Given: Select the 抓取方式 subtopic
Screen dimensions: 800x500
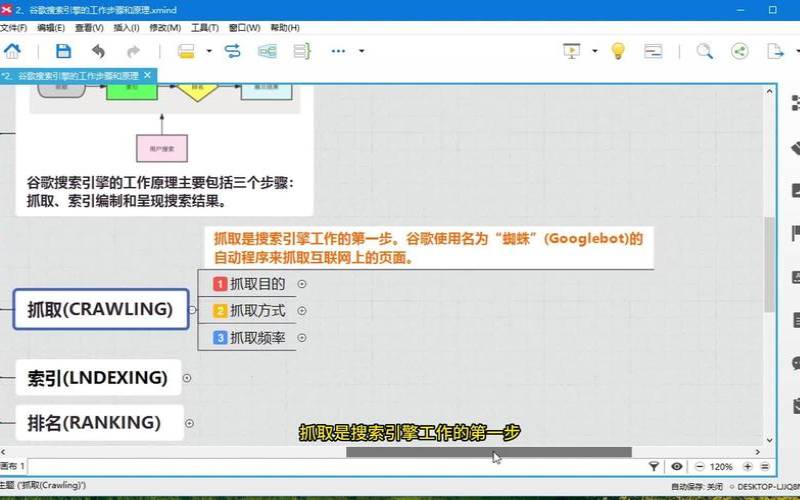Looking at the screenshot, I should click(x=258, y=311).
